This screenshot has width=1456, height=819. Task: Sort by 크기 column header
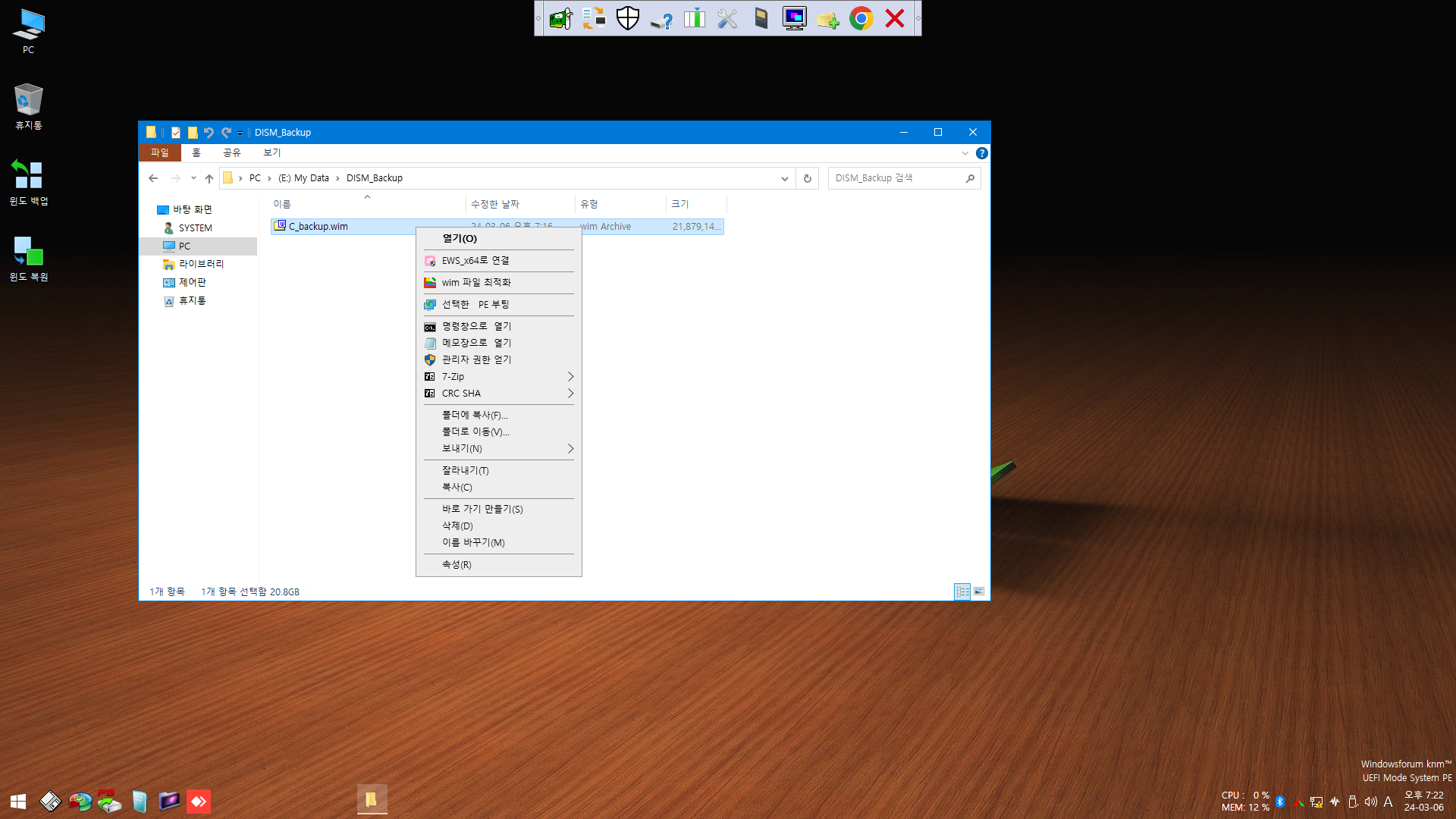click(696, 204)
